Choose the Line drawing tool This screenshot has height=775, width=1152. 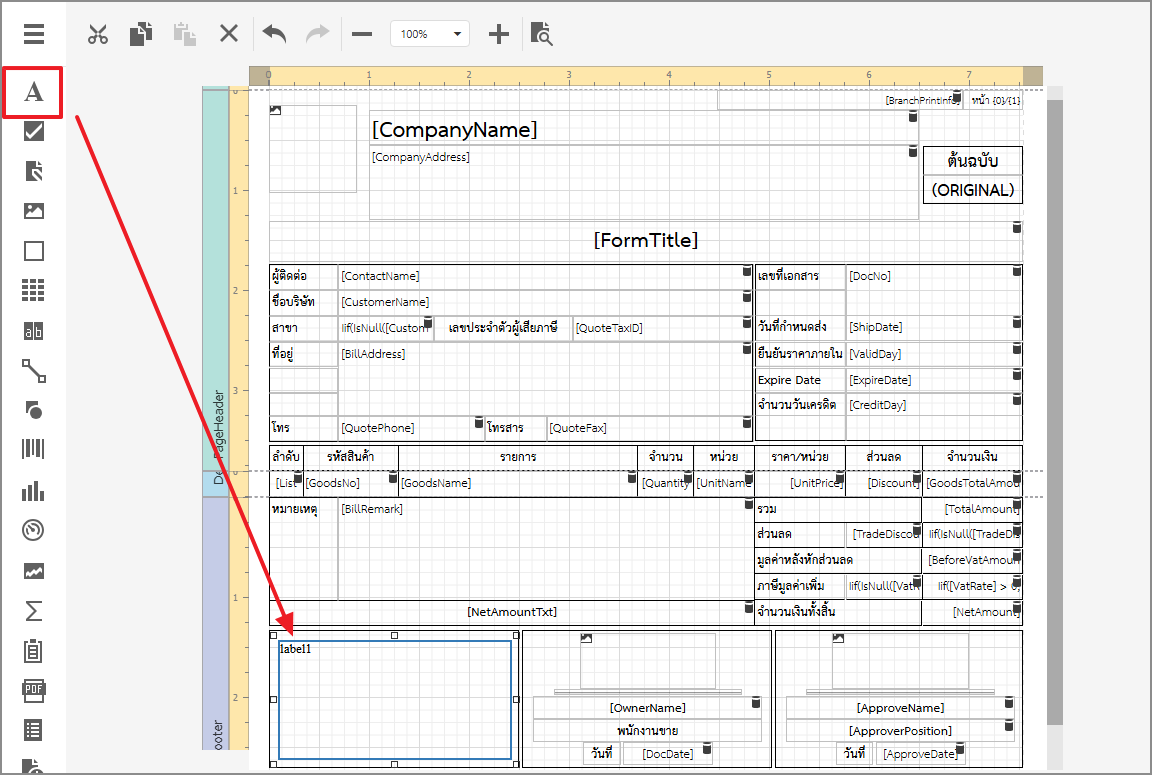34,371
